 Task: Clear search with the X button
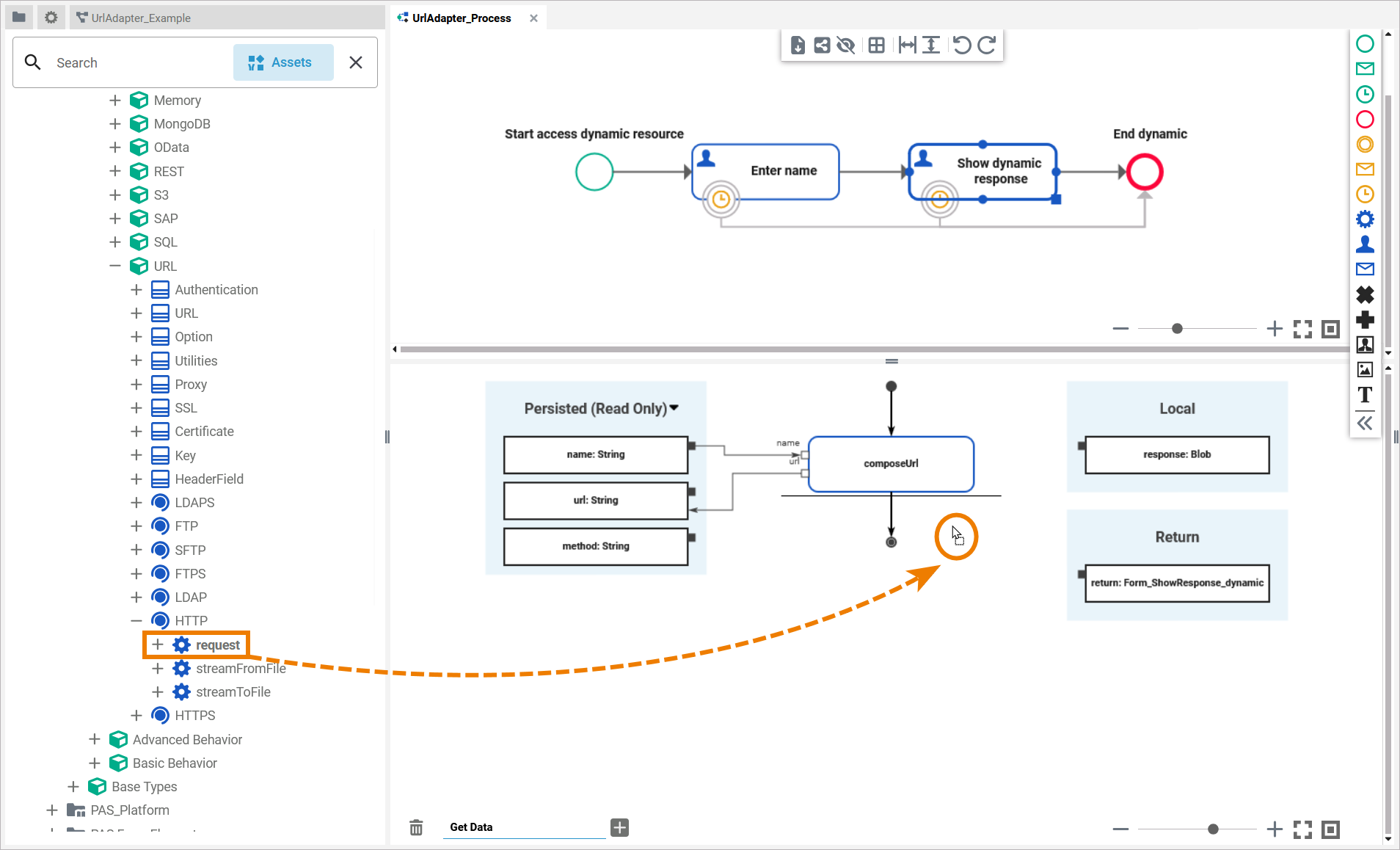356,62
